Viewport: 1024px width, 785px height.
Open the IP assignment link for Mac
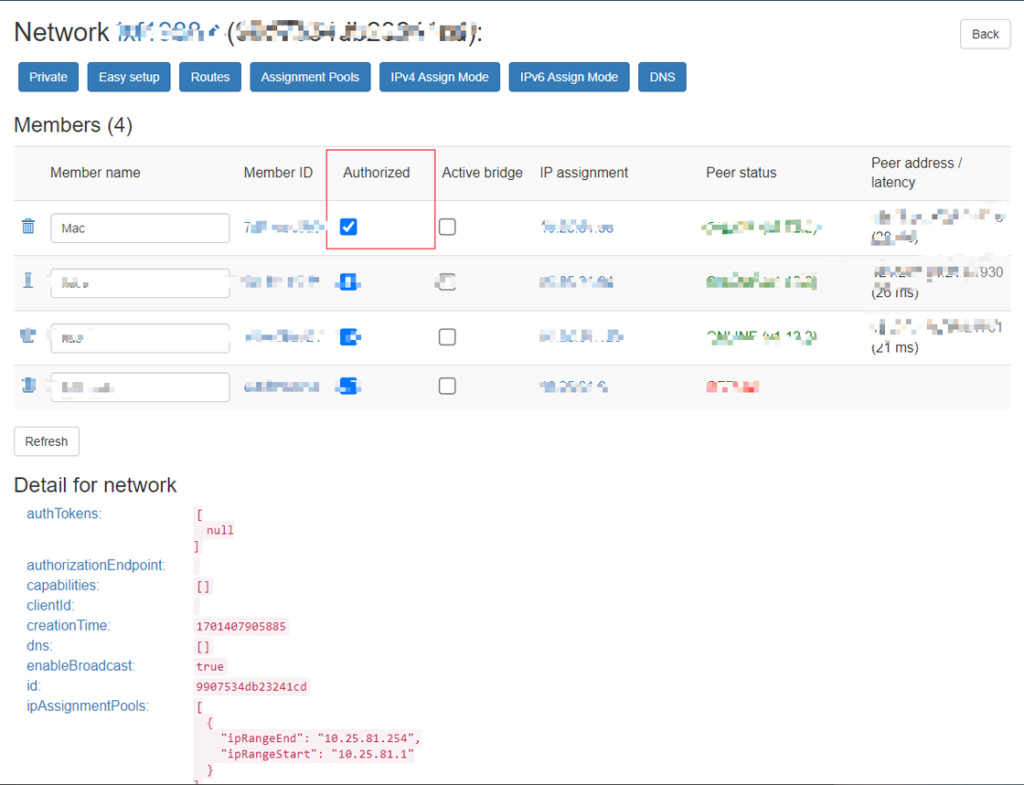coord(576,228)
